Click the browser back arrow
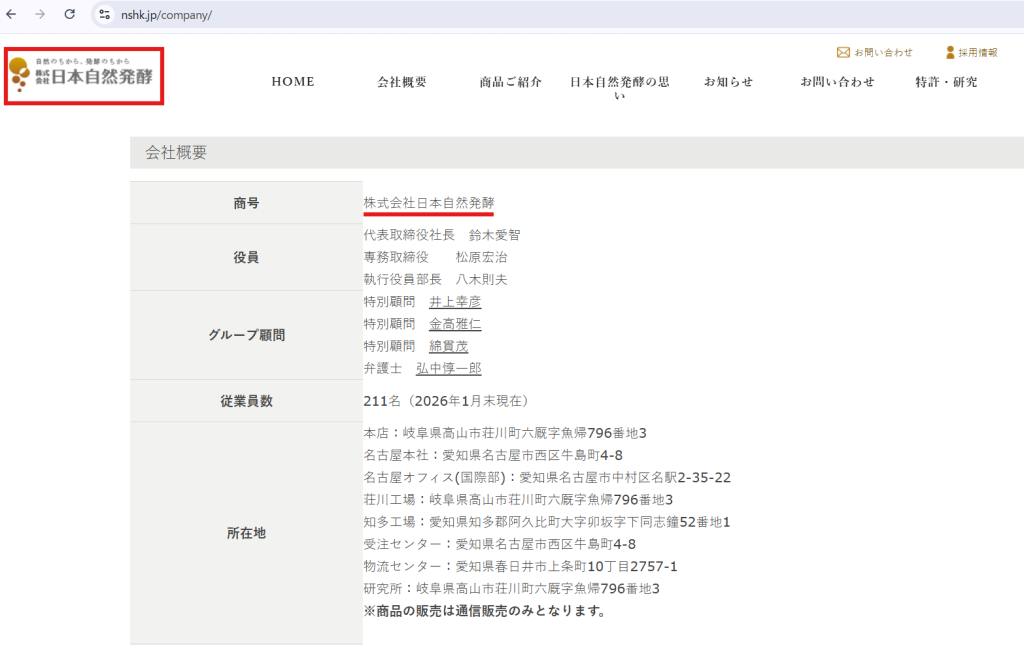 click(x=14, y=15)
